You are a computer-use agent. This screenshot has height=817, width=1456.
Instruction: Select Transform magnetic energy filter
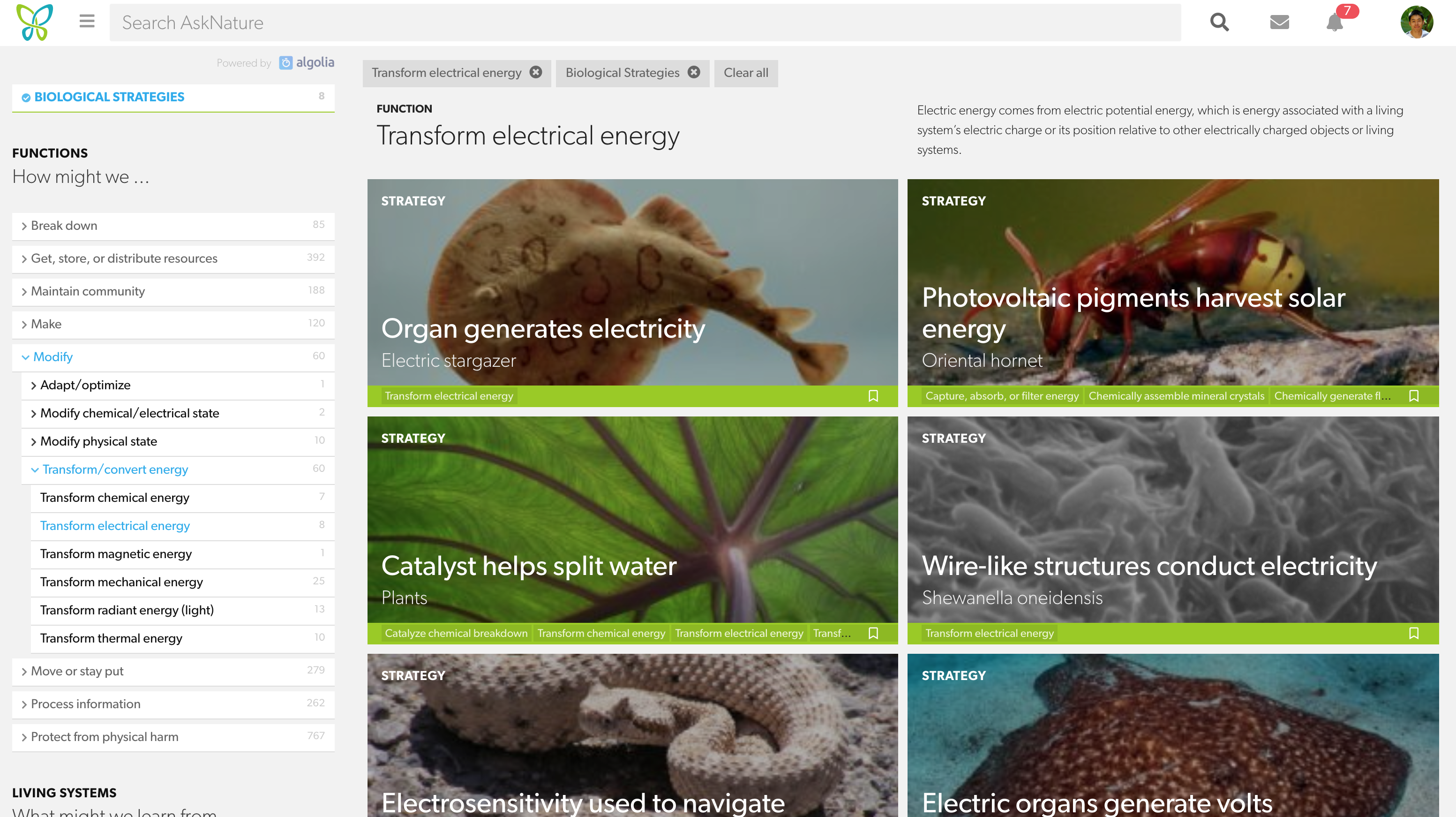point(182,554)
